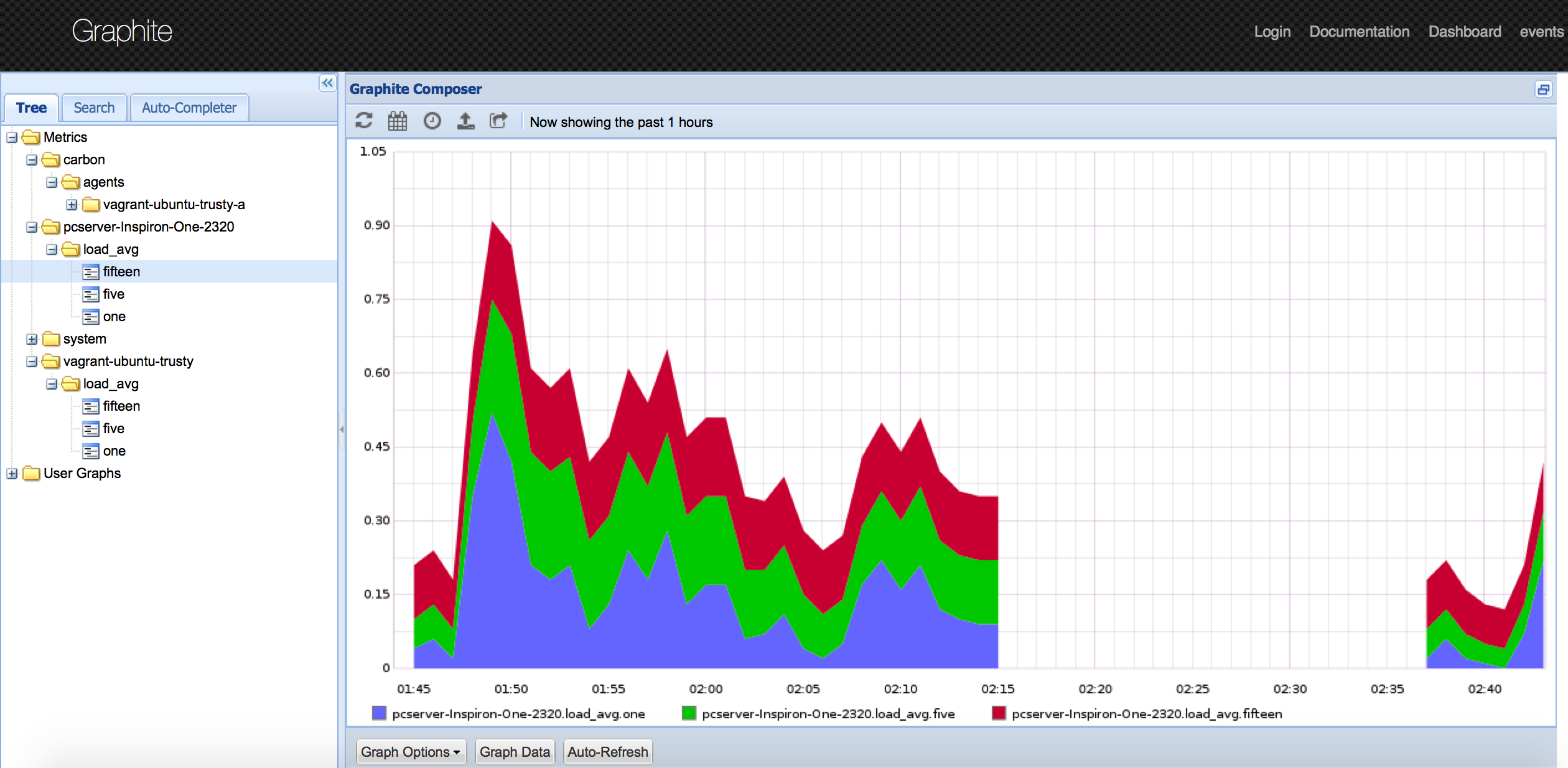Click the metric icon for pcserver fifteen
Viewport: 1568px width, 768px height.
coord(91,272)
